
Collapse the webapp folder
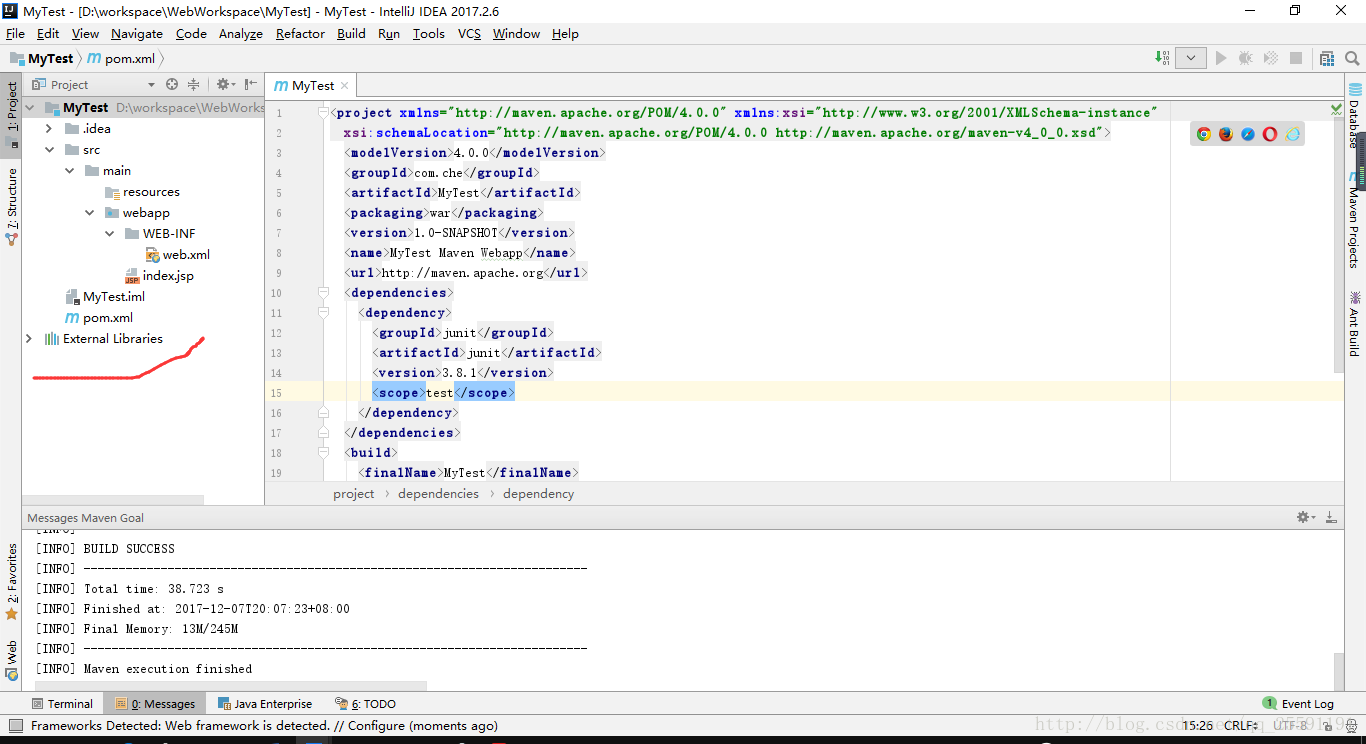pyautogui.click(x=89, y=212)
